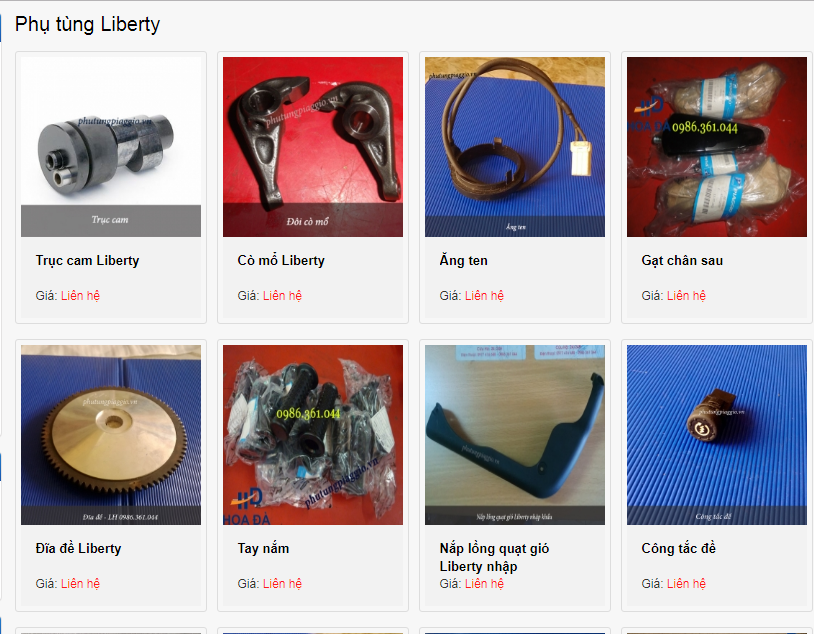
Task: Open the Ăng ten product title
Action: coord(463,260)
